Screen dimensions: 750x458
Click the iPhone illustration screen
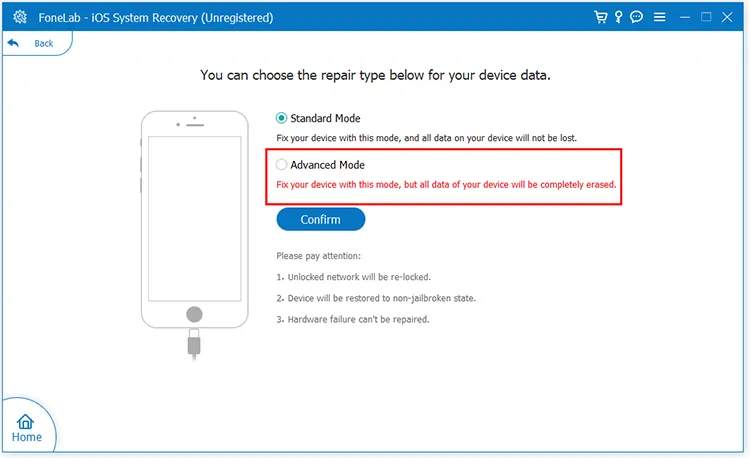pos(195,211)
